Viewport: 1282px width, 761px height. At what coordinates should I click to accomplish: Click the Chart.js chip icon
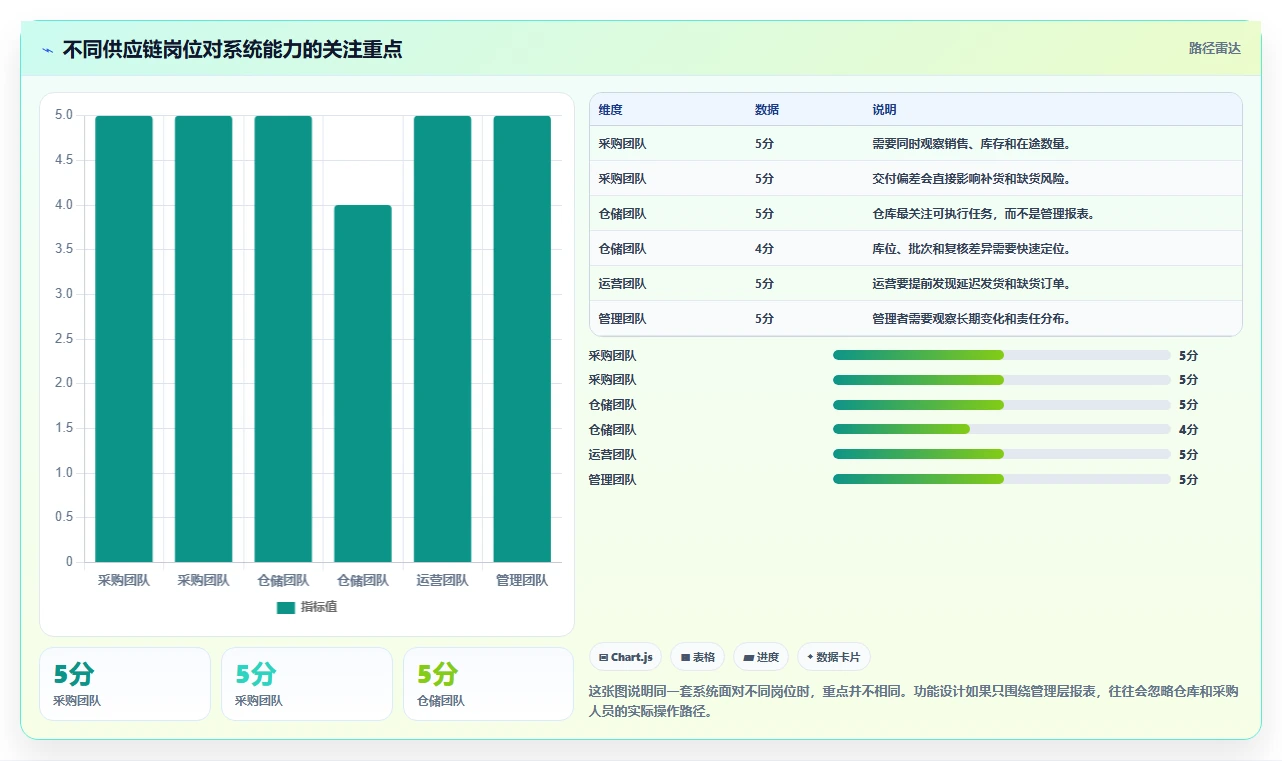coord(603,657)
